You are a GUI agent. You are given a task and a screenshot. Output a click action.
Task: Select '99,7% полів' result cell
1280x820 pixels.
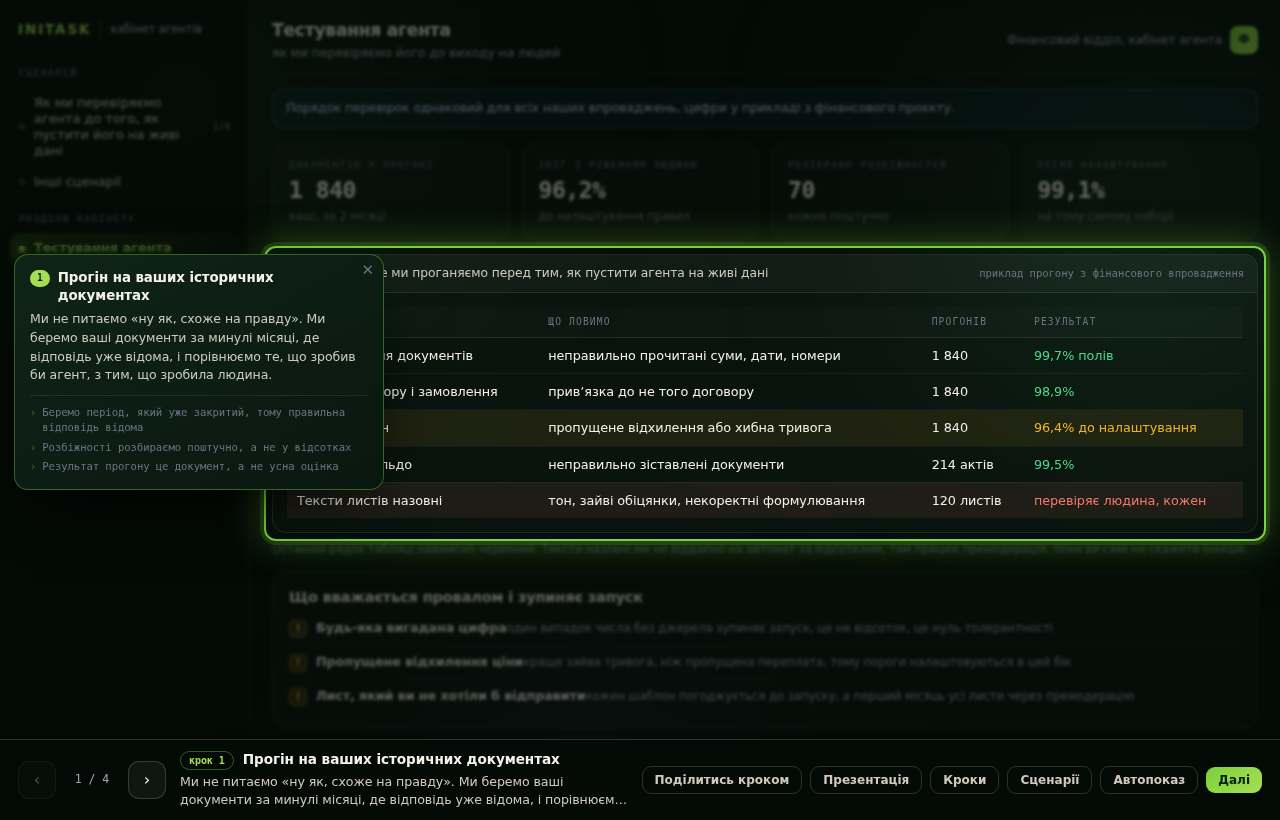(1073, 356)
